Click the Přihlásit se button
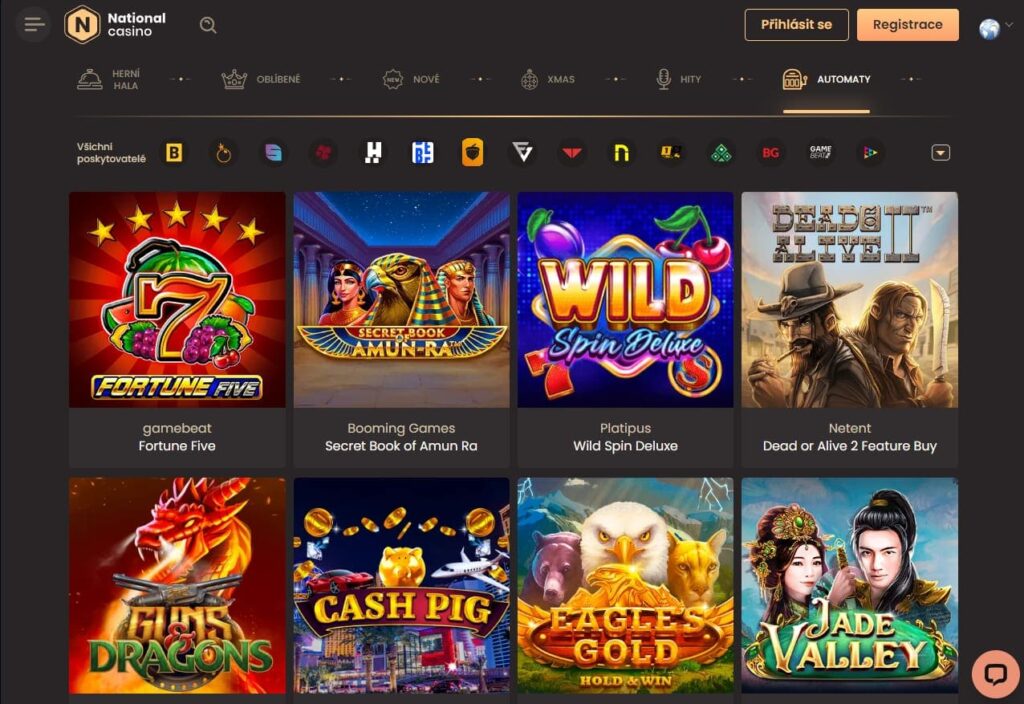Viewport: 1024px width, 704px height. click(x=797, y=24)
